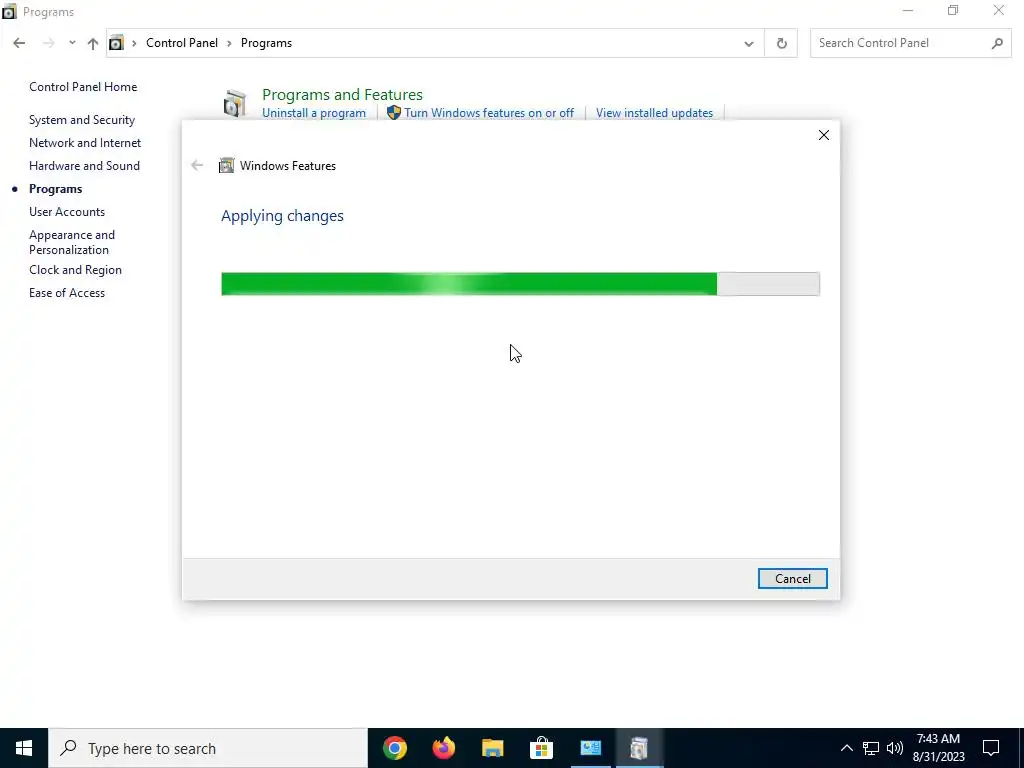The width and height of the screenshot is (1024, 768).
Task: Click the Windows Features title icon
Action: click(x=226, y=165)
